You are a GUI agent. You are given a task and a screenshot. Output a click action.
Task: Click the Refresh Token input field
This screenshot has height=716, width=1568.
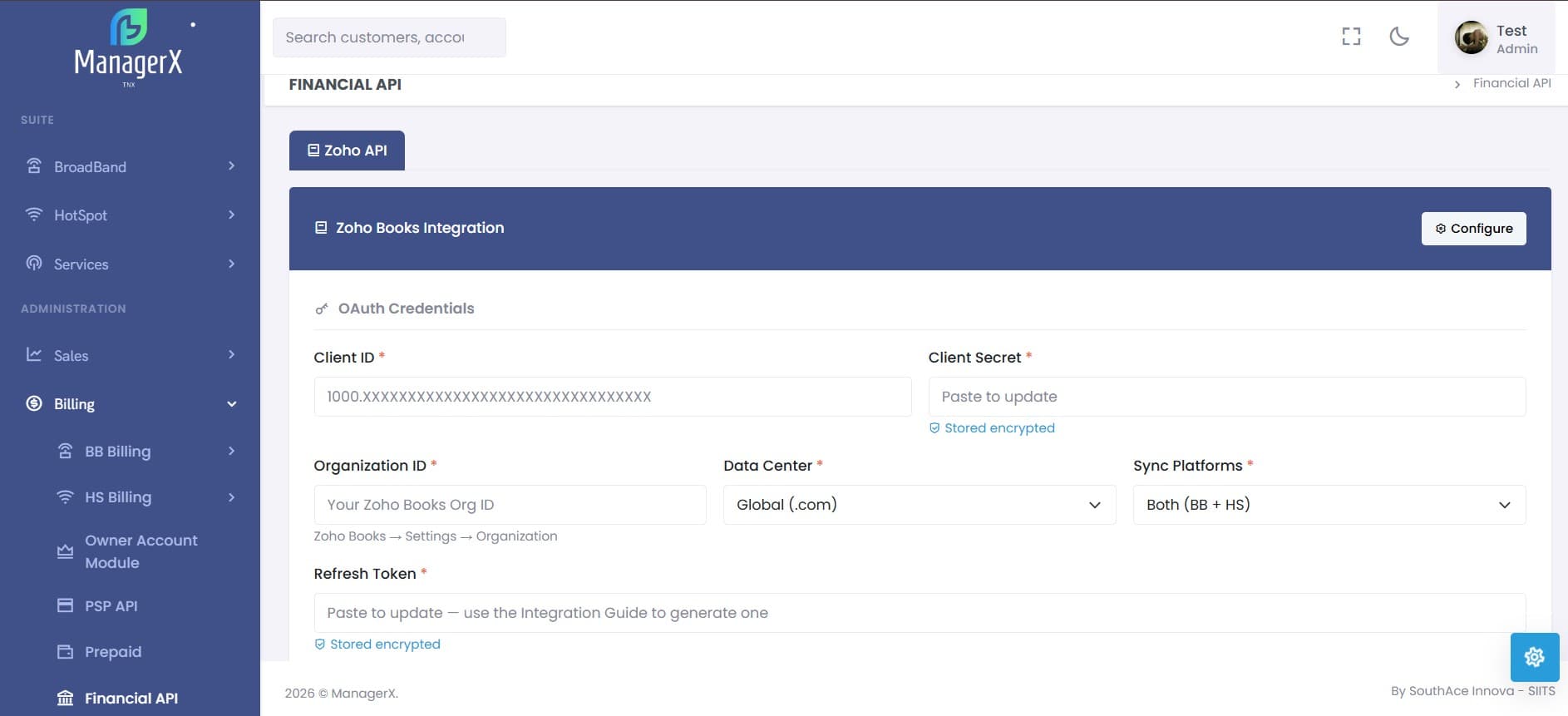click(920, 613)
